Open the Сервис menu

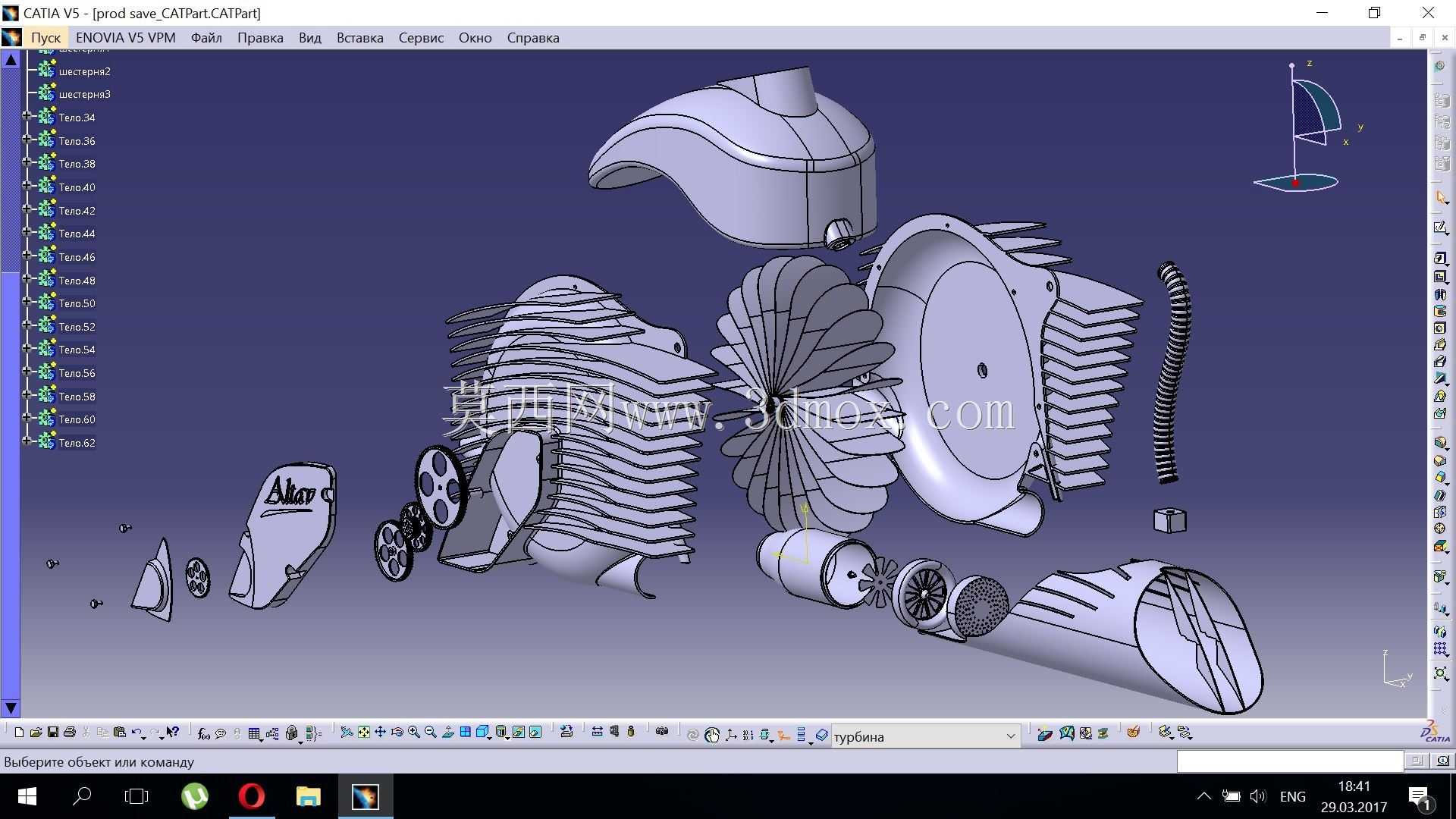click(x=421, y=38)
